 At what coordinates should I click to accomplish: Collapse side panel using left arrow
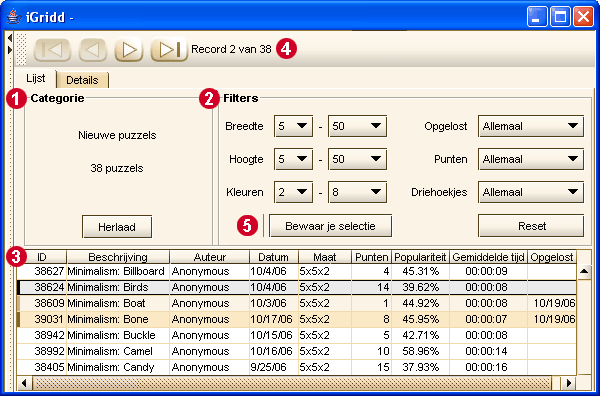pyautogui.click(x=10, y=37)
